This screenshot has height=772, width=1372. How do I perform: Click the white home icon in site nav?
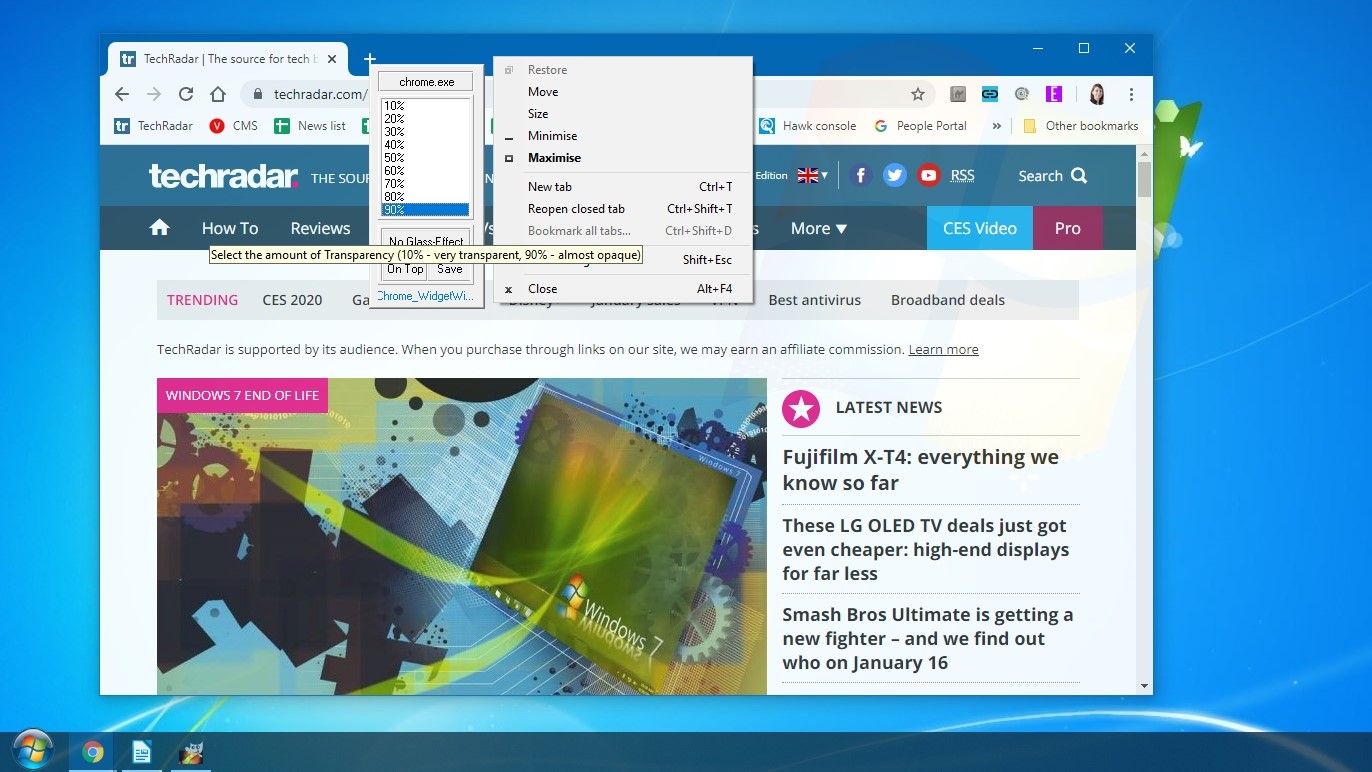click(x=159, y=228)
